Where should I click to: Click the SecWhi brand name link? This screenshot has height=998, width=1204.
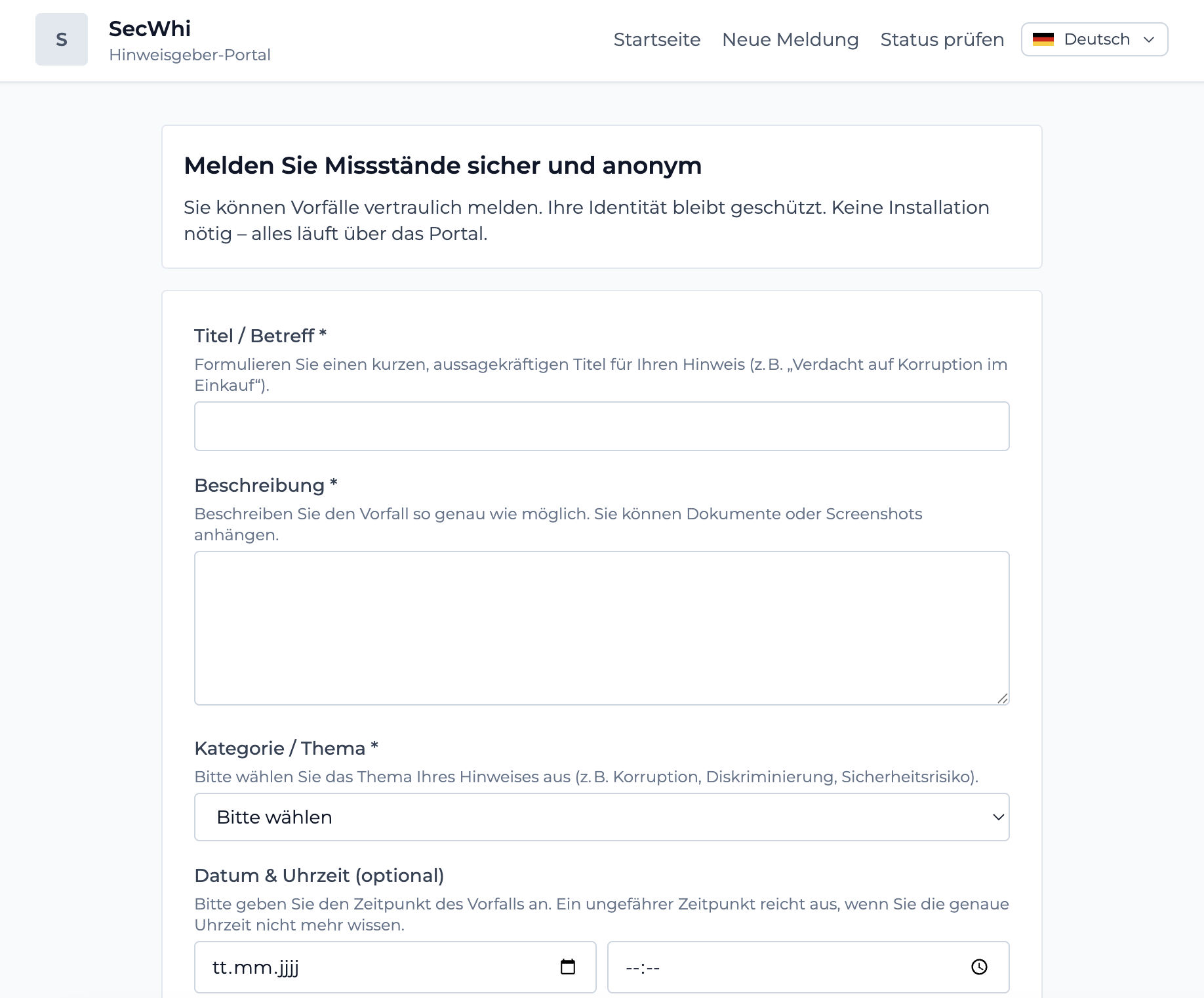click(150, 29)
